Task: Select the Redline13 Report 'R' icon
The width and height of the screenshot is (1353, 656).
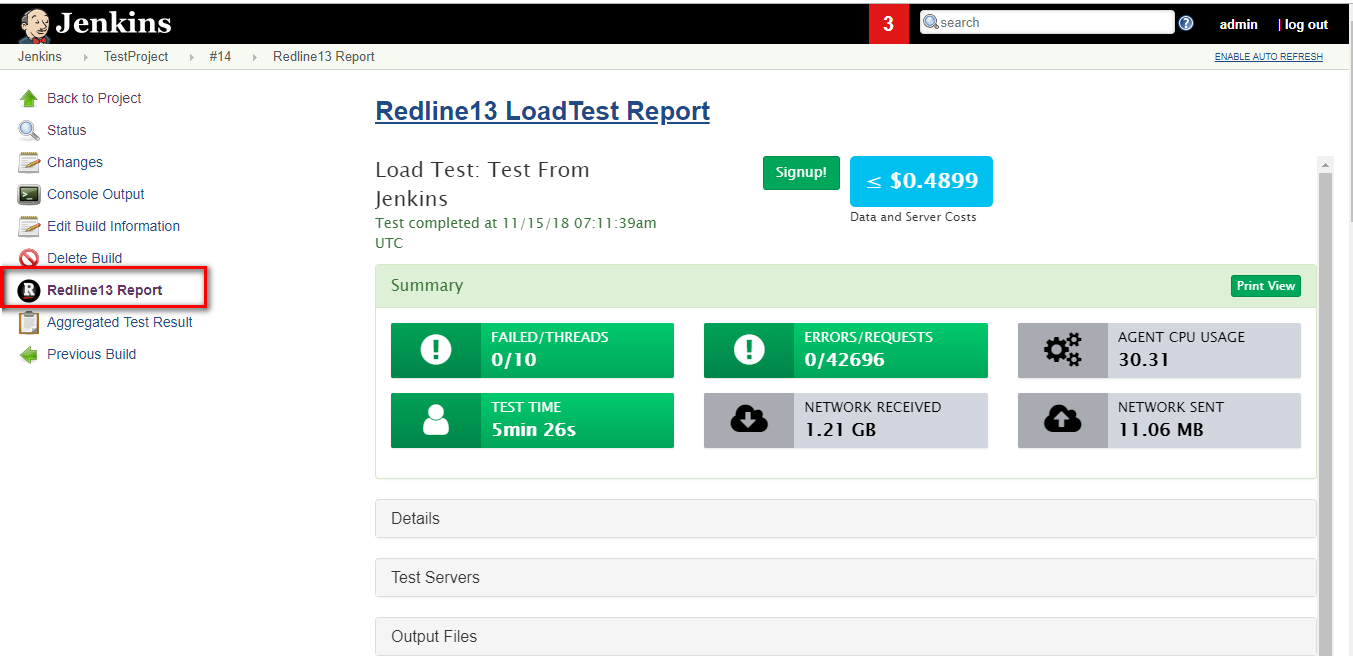Action: 26,289
